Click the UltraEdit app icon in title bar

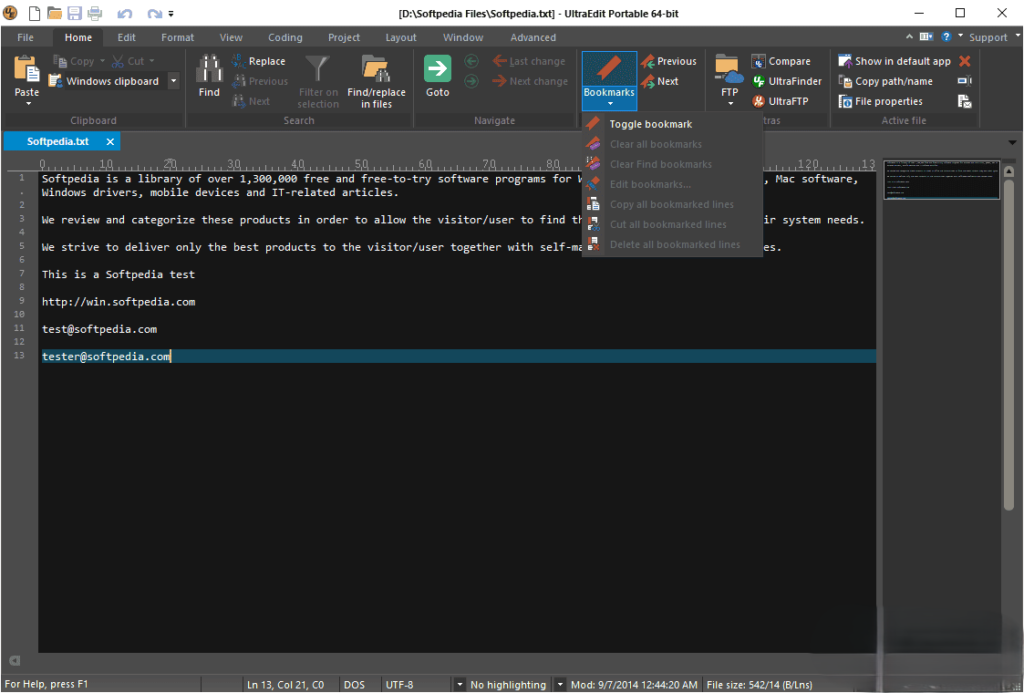click(x=10, y=13)
